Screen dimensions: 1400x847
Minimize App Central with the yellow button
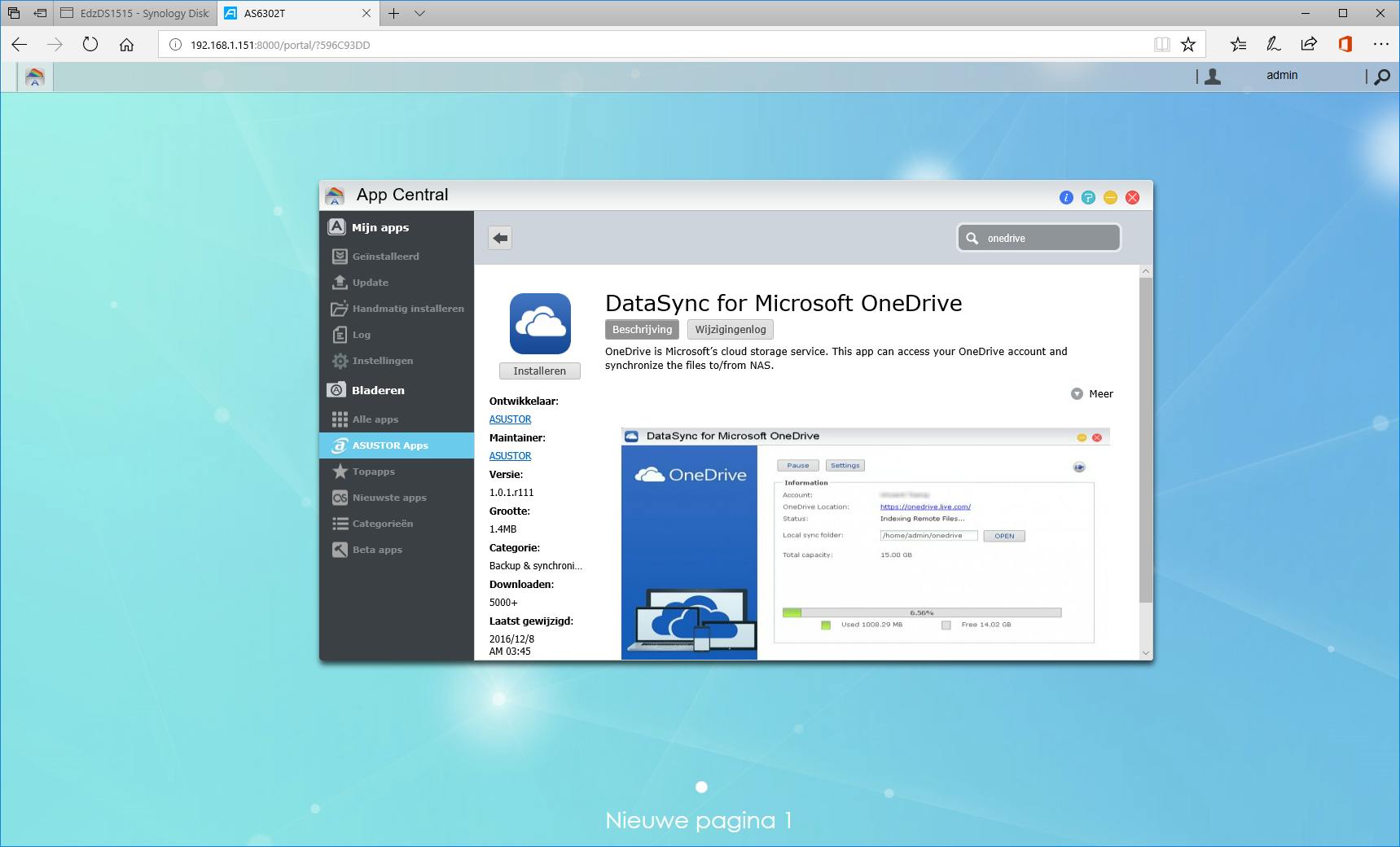click(x=1110, y=197)
